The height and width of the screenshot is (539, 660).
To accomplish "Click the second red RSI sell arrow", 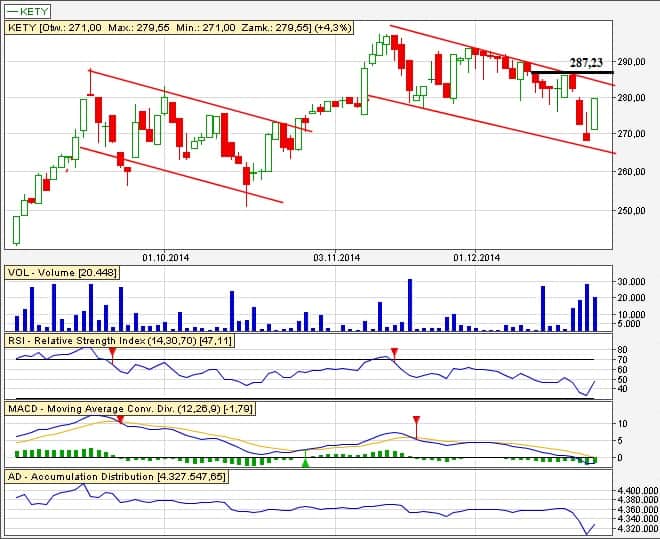I will pyautogui.click(x=395, y=352).
